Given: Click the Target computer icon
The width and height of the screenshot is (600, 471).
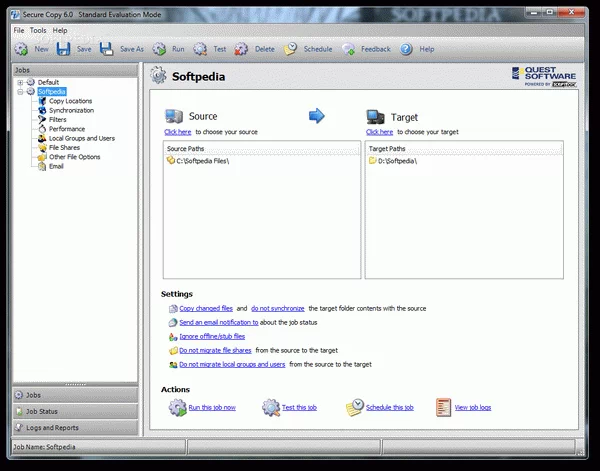Looking at the screenshot, I should point(375,117).
